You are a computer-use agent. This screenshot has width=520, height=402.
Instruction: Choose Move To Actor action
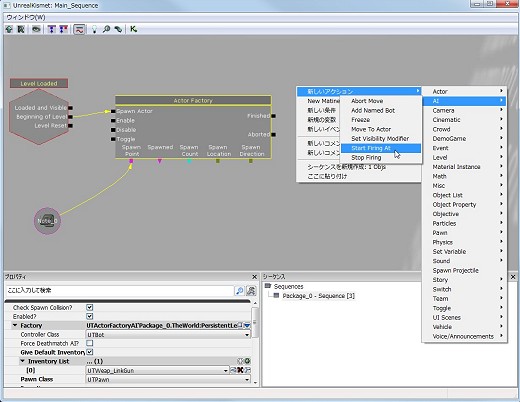[381, 129]
